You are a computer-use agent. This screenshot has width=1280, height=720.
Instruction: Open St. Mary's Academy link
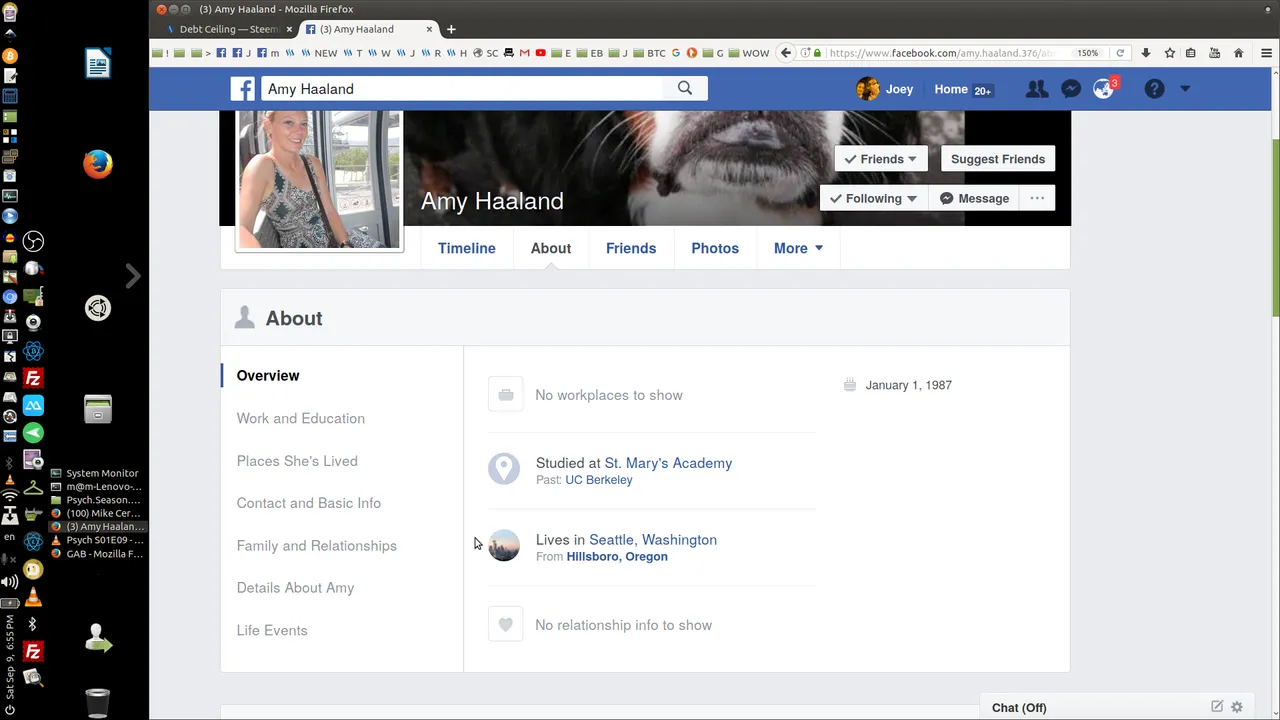pos(668,463)
